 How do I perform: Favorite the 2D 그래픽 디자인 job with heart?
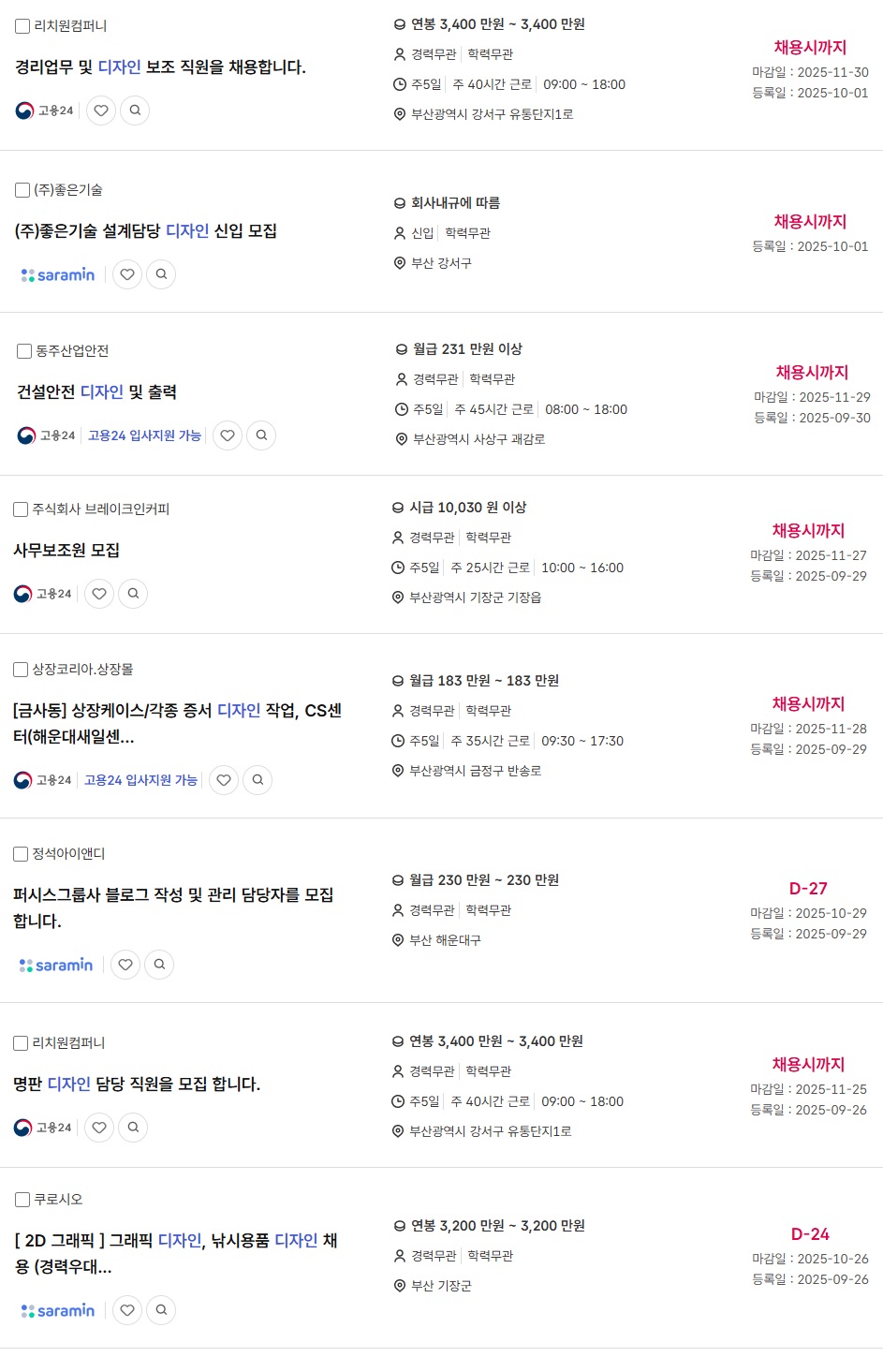tap(127, 1310)
